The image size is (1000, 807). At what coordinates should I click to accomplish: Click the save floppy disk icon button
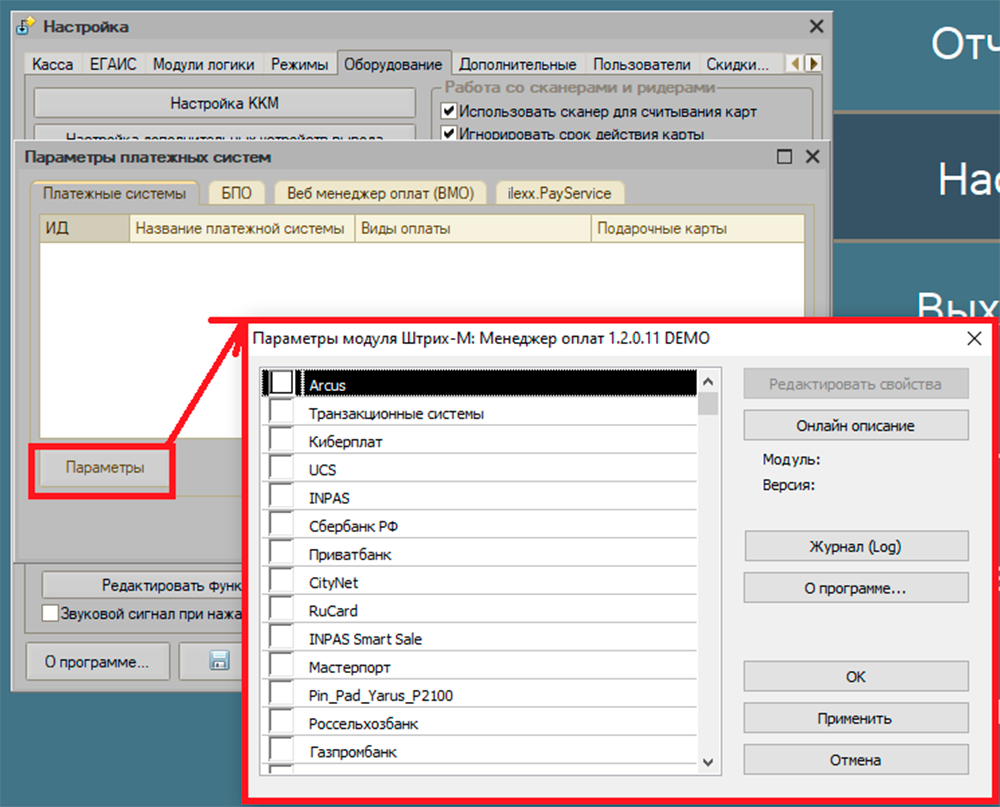point(219,661)
